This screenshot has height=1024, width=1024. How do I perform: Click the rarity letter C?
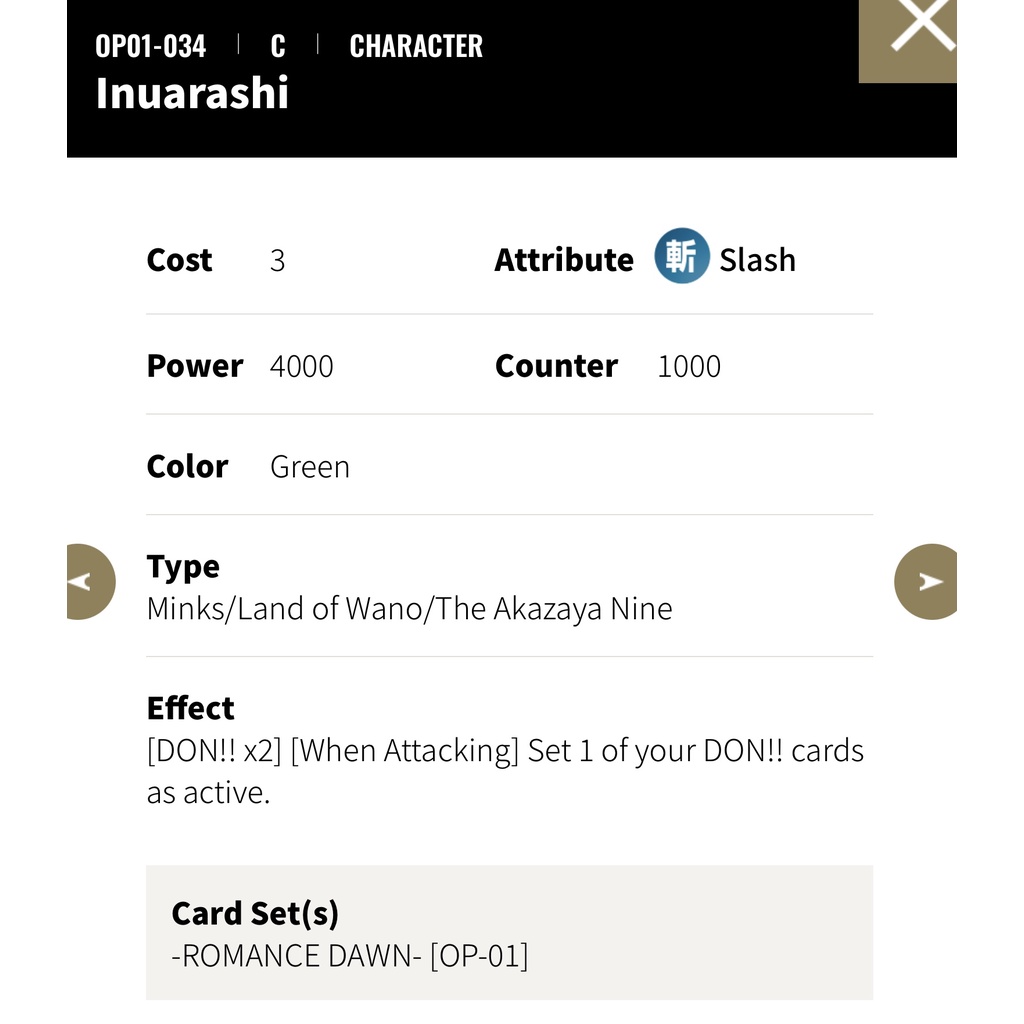tap(278, 46)
